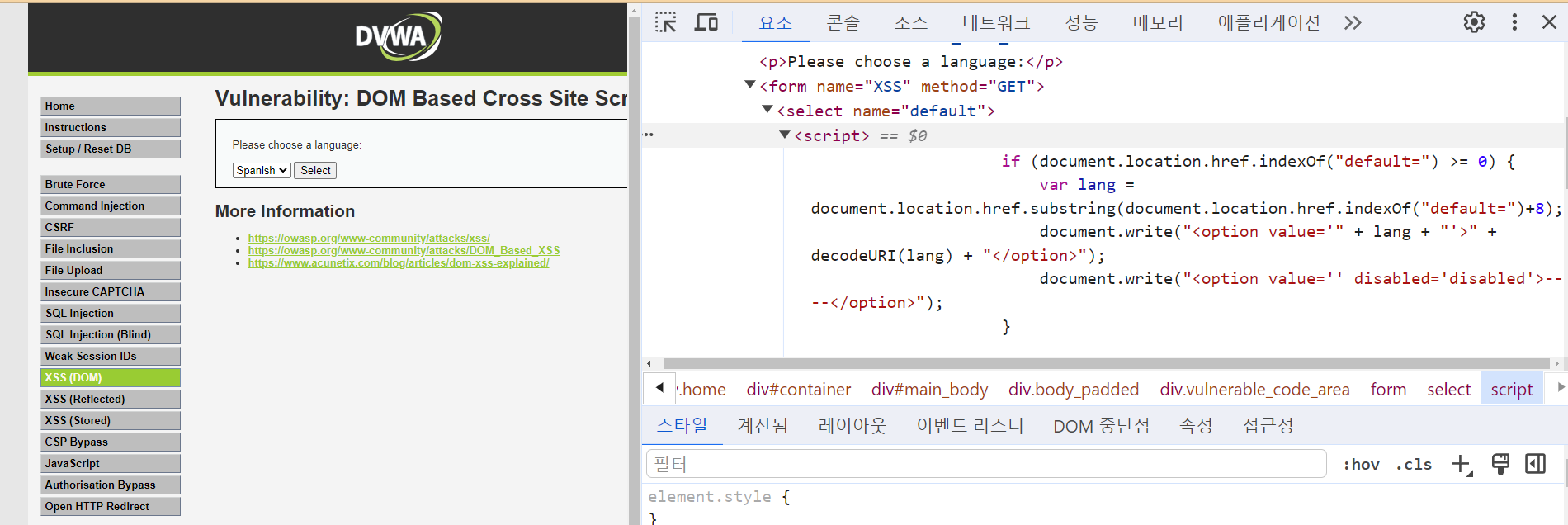Image resolution: width=1568 pixels, height=525 pixels.
Task: Open SQL Injection (Blind) page
Action: pyautogui.click(x=111, y=334)
